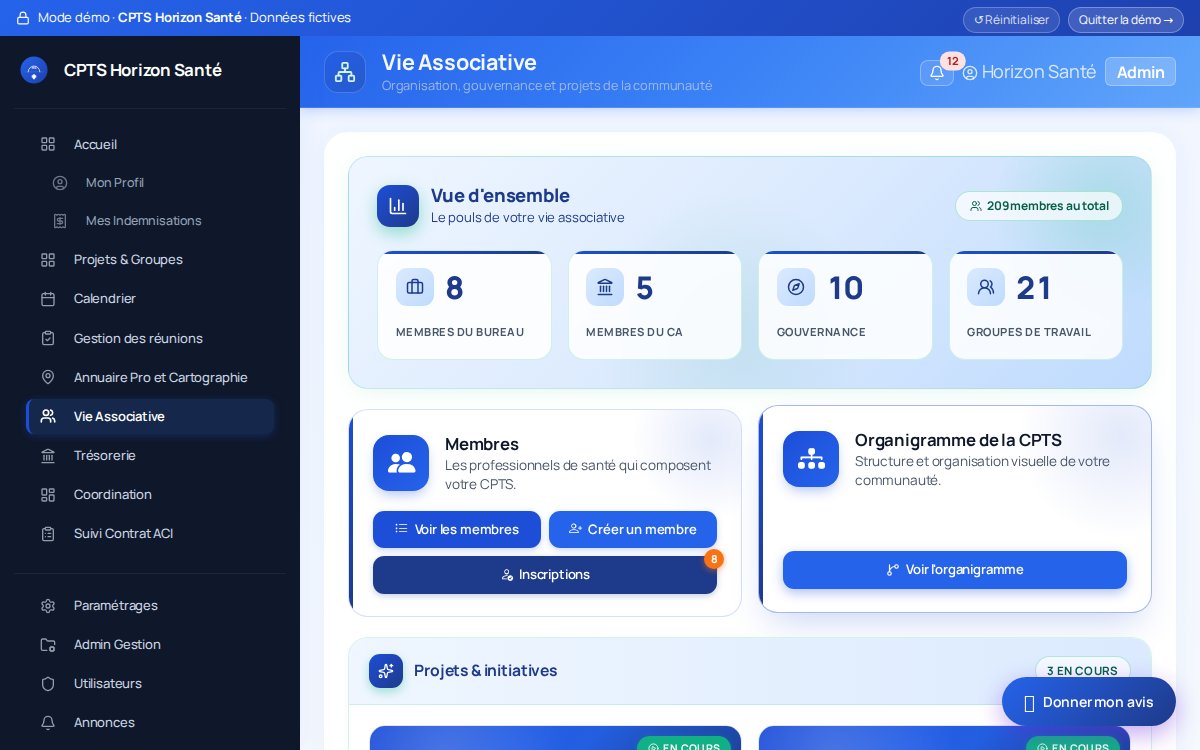Open Mes Indemnisations submenu entry

click(x=156, y=221)
